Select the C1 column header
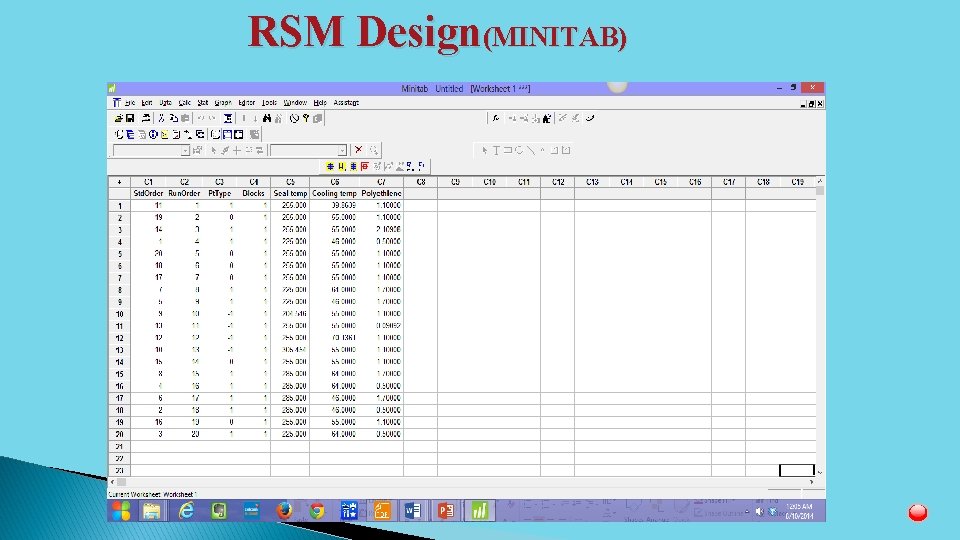Screen dimensions: 960x540 pyautogui.click(x=148, y=182)
